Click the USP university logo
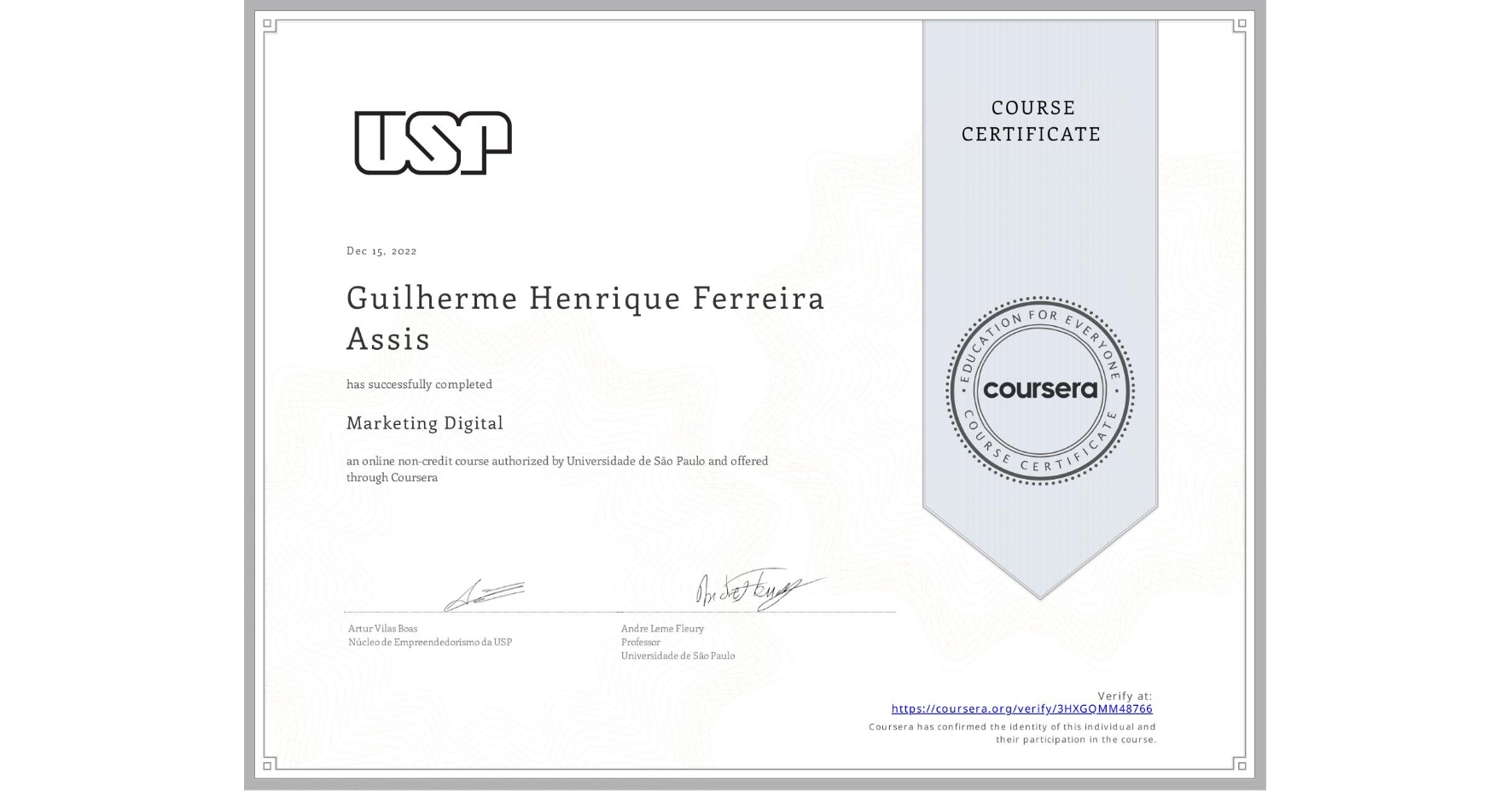This screenshot has height=792, width=1512. tap(431, 145)
